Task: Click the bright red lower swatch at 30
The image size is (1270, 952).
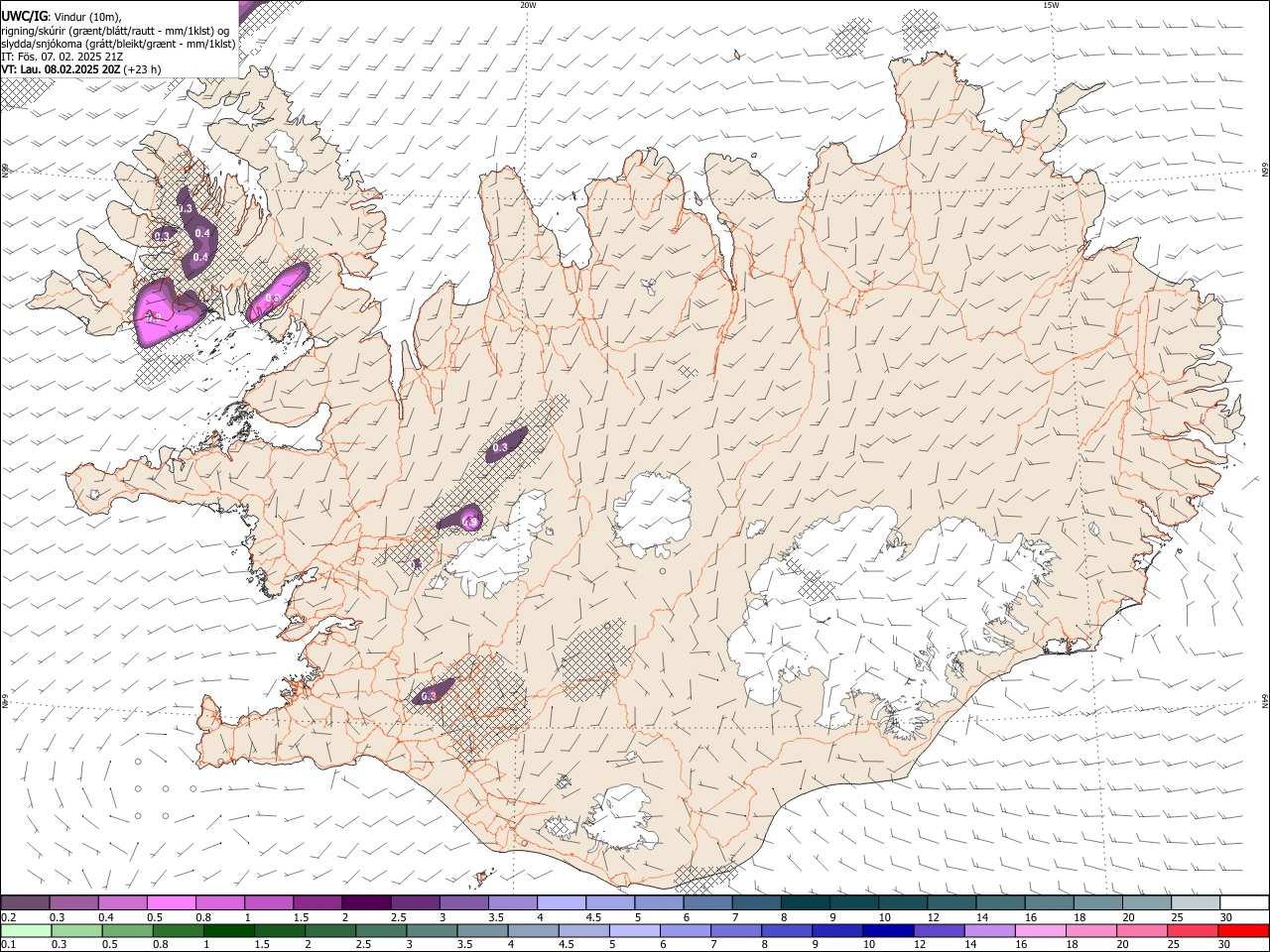Action: pos(1243,931)
